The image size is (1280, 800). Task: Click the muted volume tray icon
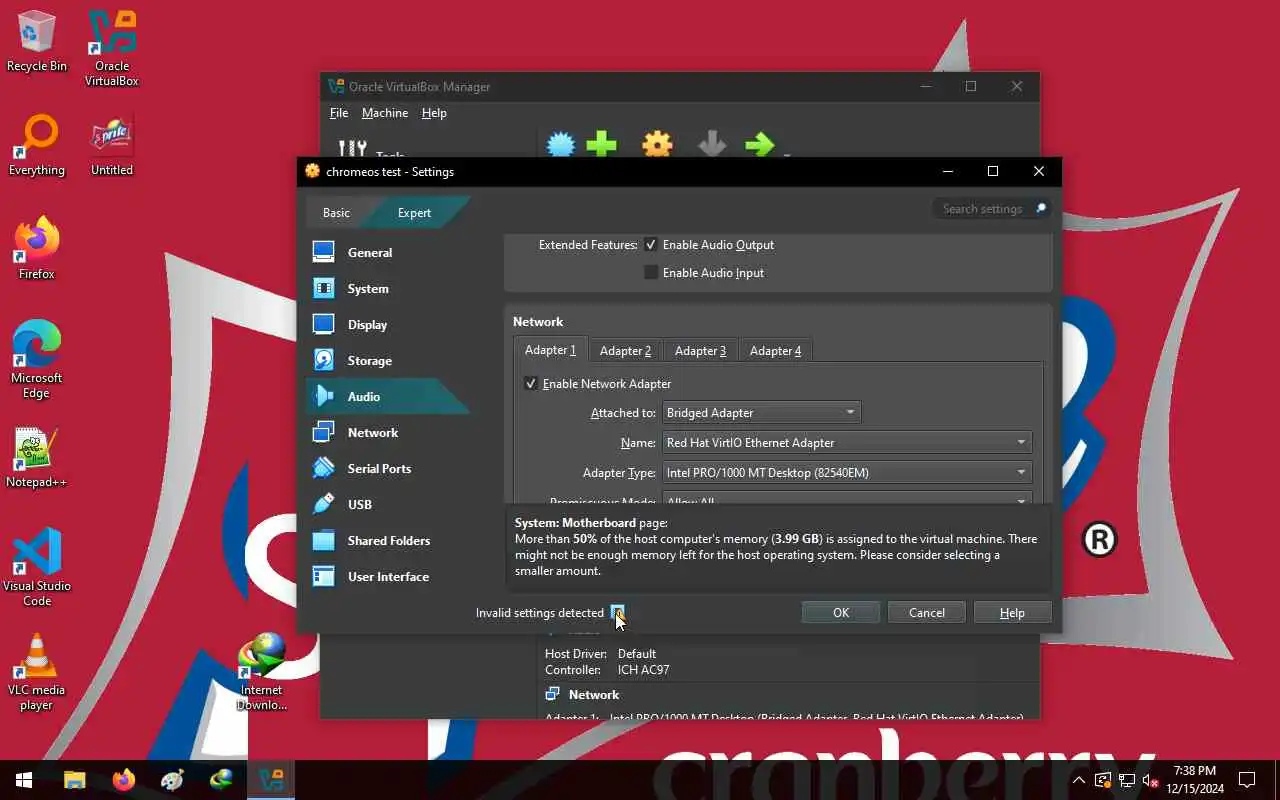1150,780
